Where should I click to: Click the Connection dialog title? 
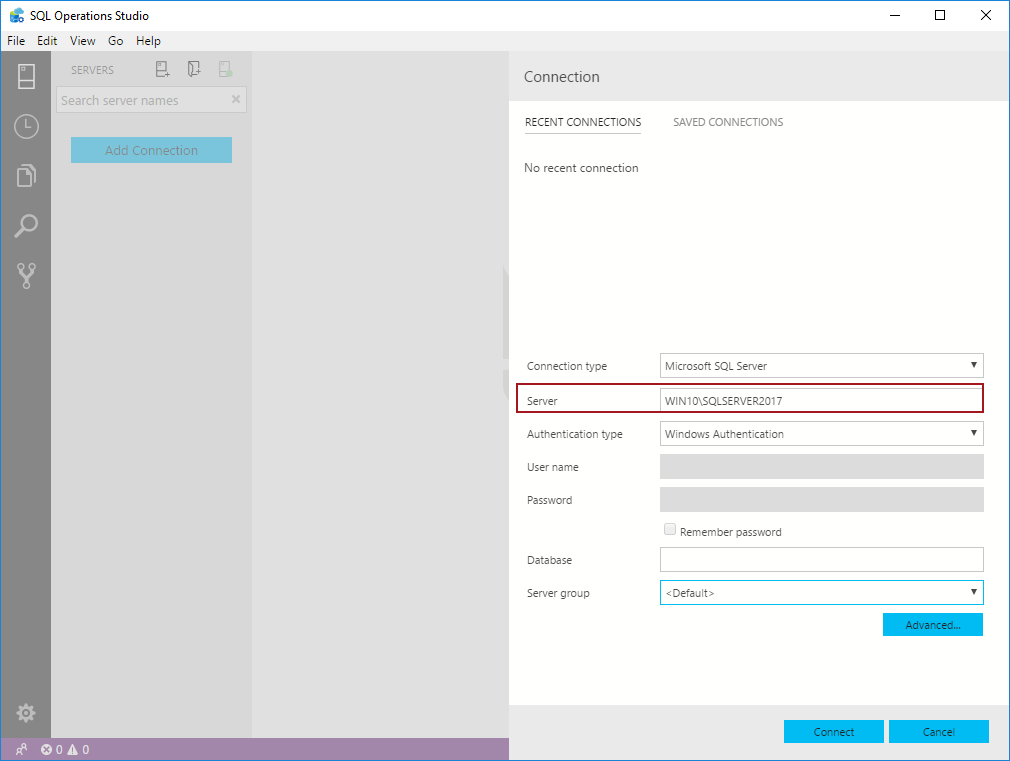tap(562, 77)
